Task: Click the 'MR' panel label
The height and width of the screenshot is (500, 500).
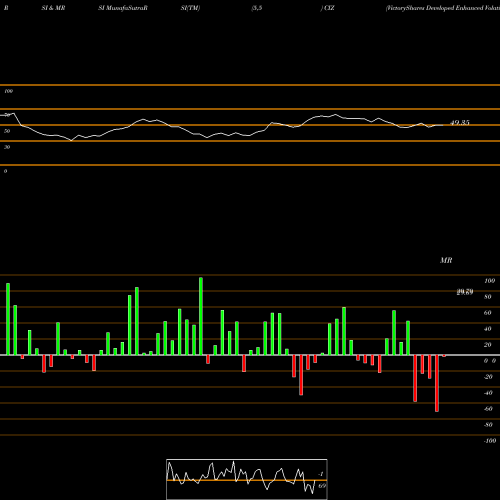Action: (446, 260)
